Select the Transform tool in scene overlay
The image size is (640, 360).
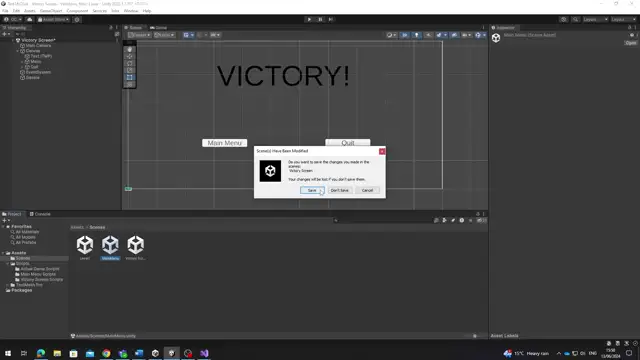[130, 84]
